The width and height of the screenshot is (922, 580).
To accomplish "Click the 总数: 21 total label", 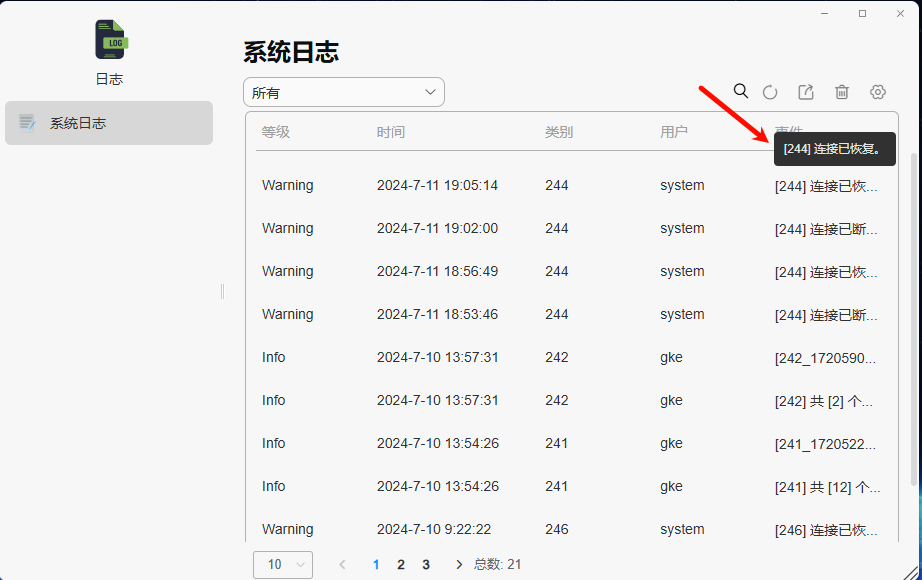I will 497,565.
